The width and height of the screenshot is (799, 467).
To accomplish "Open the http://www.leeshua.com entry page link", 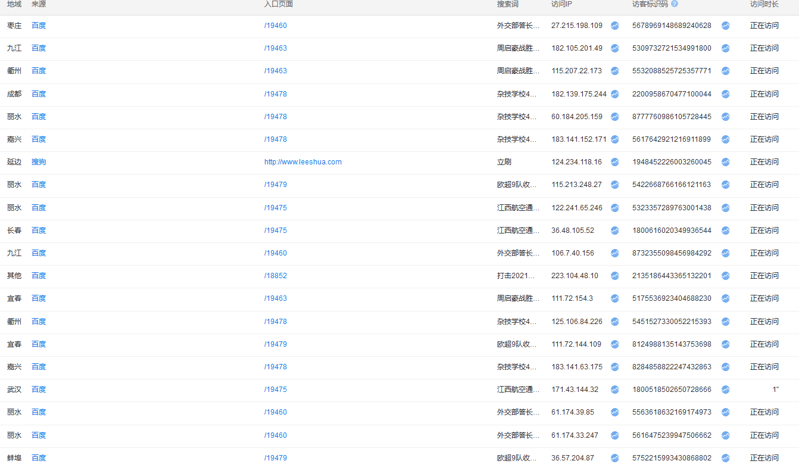I will click(x=302, y=162).
